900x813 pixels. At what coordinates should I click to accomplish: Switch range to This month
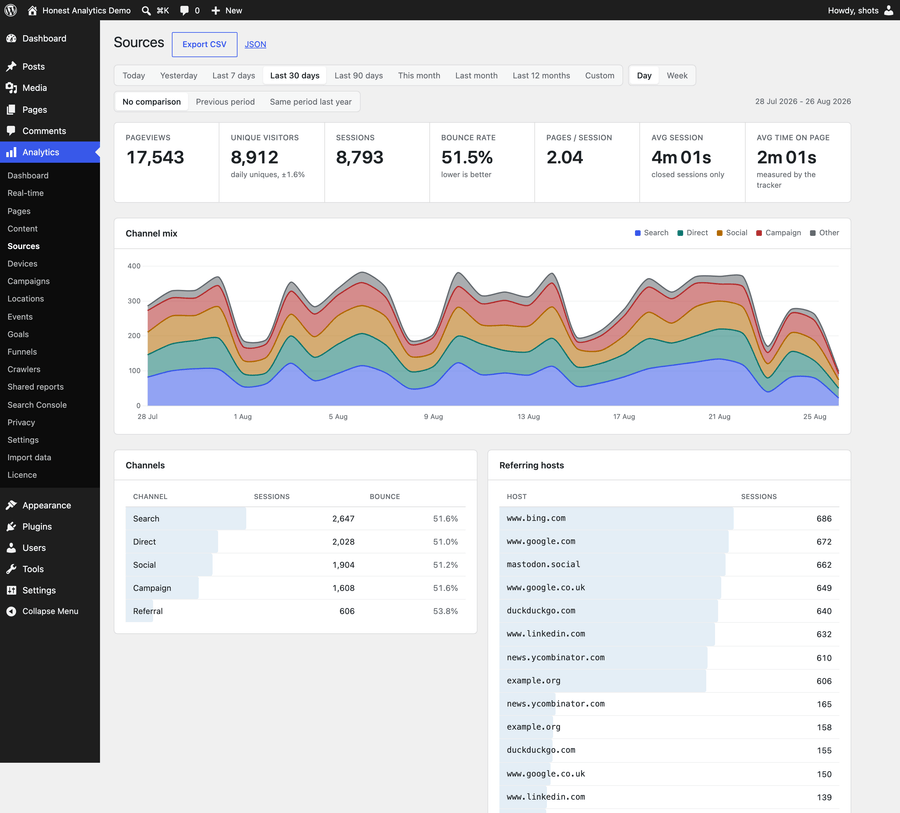(x=419, y=76)
